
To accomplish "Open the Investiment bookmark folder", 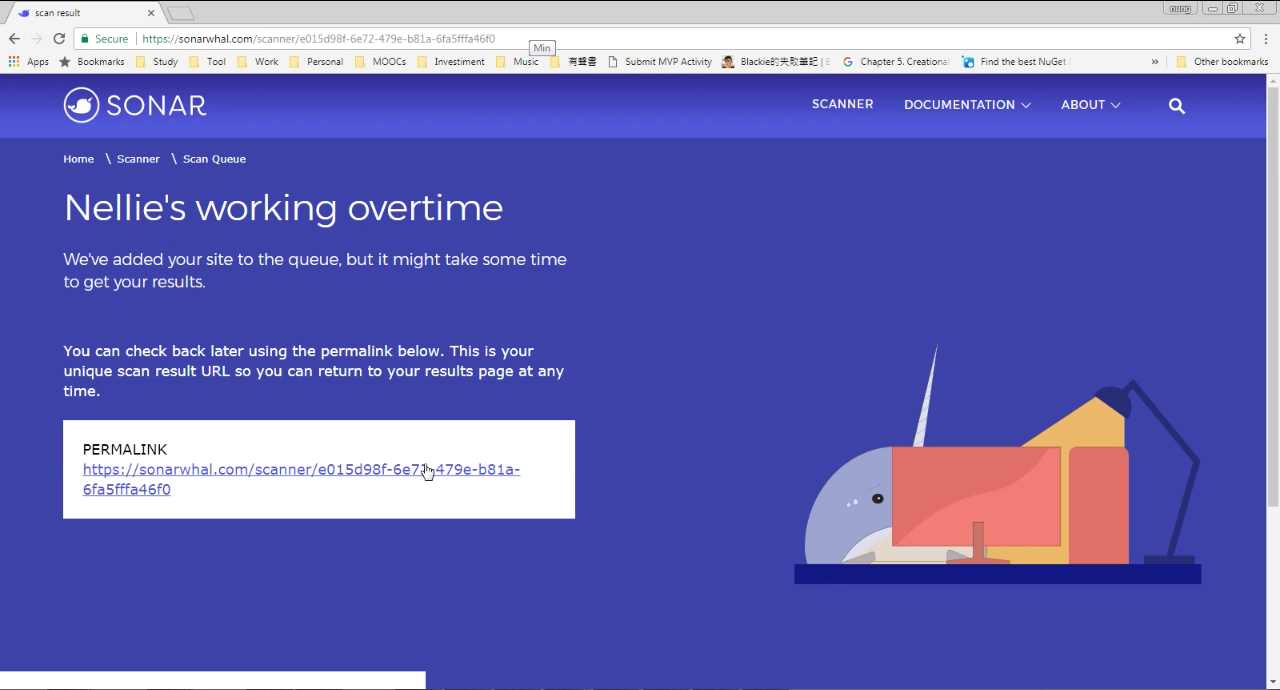I will tap(450, 61).
